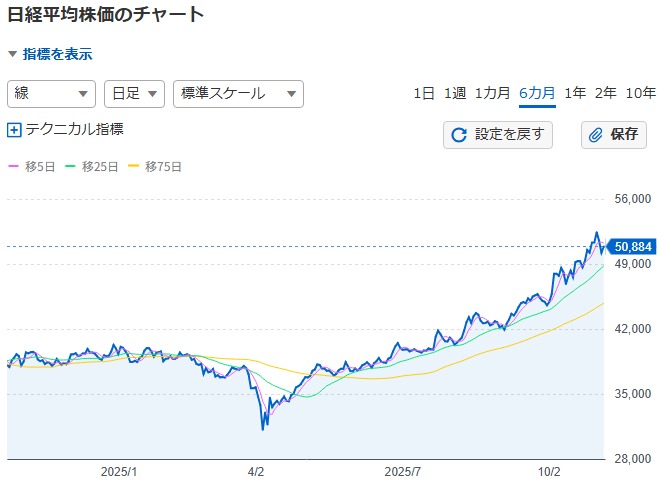Click the pink 移5日 legend line
This screenshot has width=668, height=484.
coord(14,166)
